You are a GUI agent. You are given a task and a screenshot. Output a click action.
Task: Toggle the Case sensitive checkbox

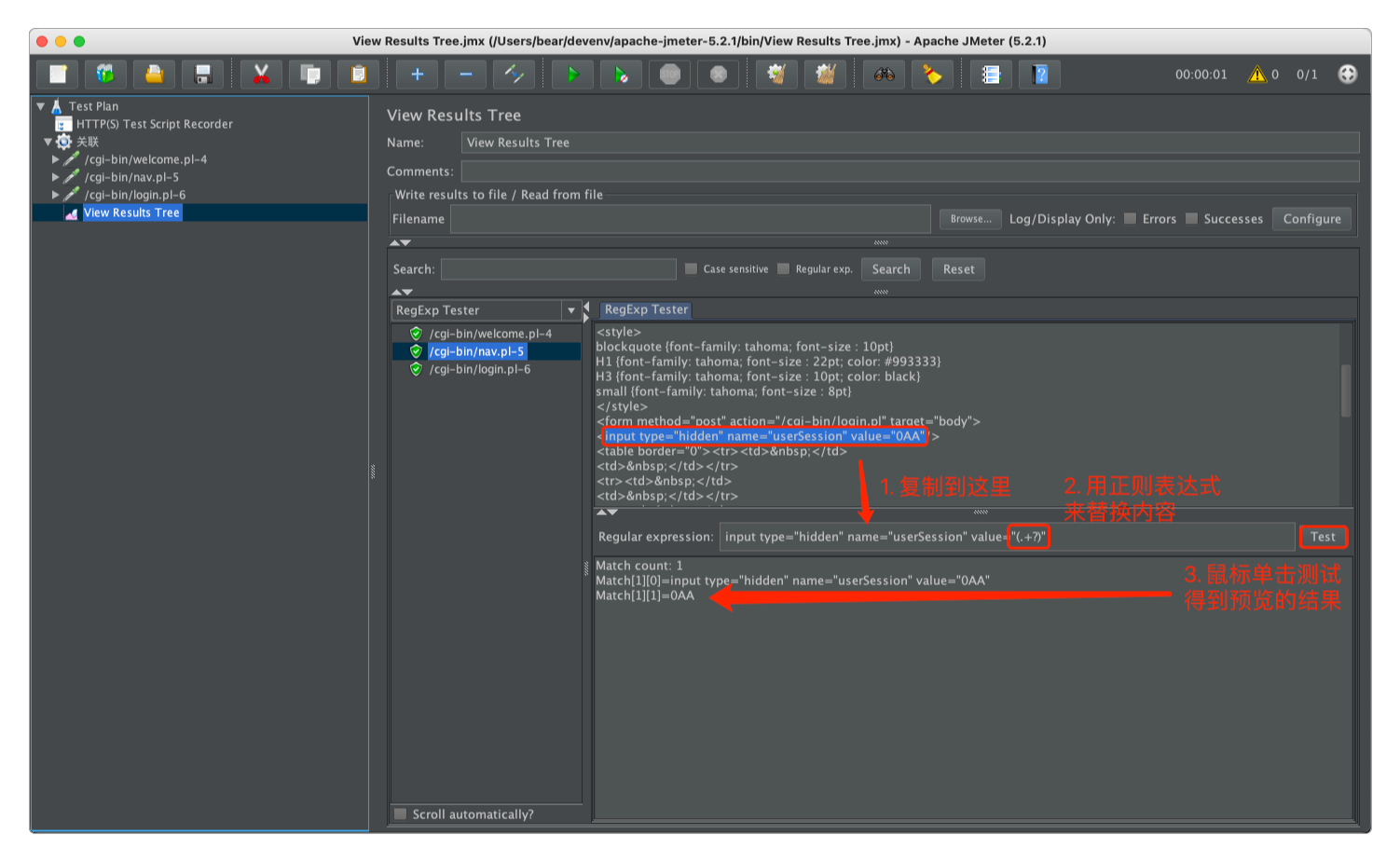click(x=692, y=269)
